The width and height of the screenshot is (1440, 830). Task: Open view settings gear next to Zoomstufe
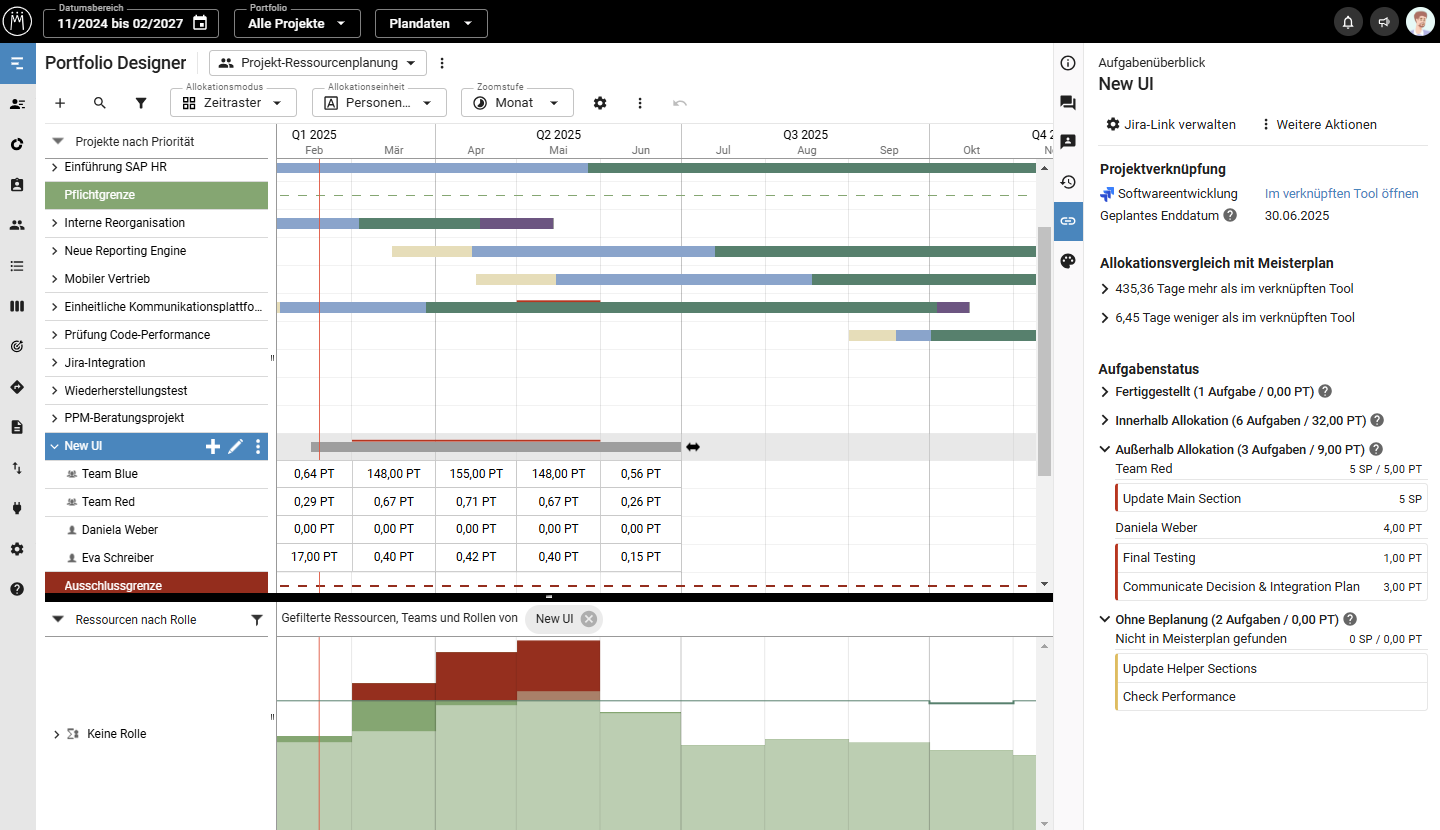click(600, 103)
